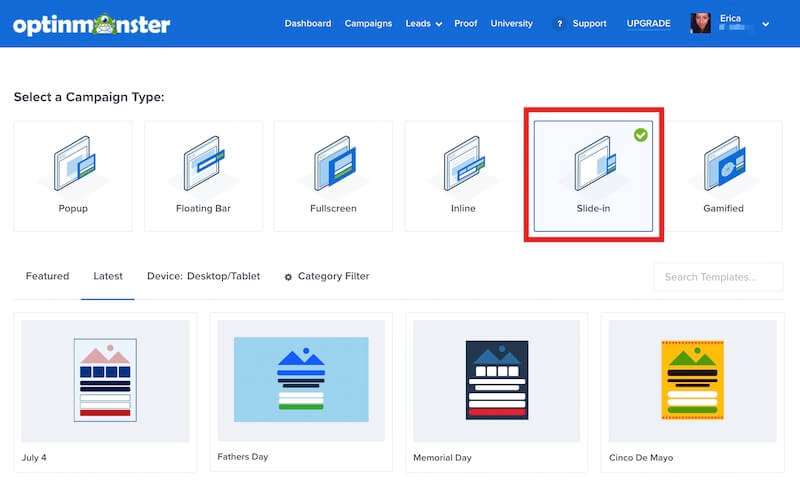Go to the Dashboard page
Image resolution: width=800 pixels, height=484 pixels.
(x=308, y=23)
